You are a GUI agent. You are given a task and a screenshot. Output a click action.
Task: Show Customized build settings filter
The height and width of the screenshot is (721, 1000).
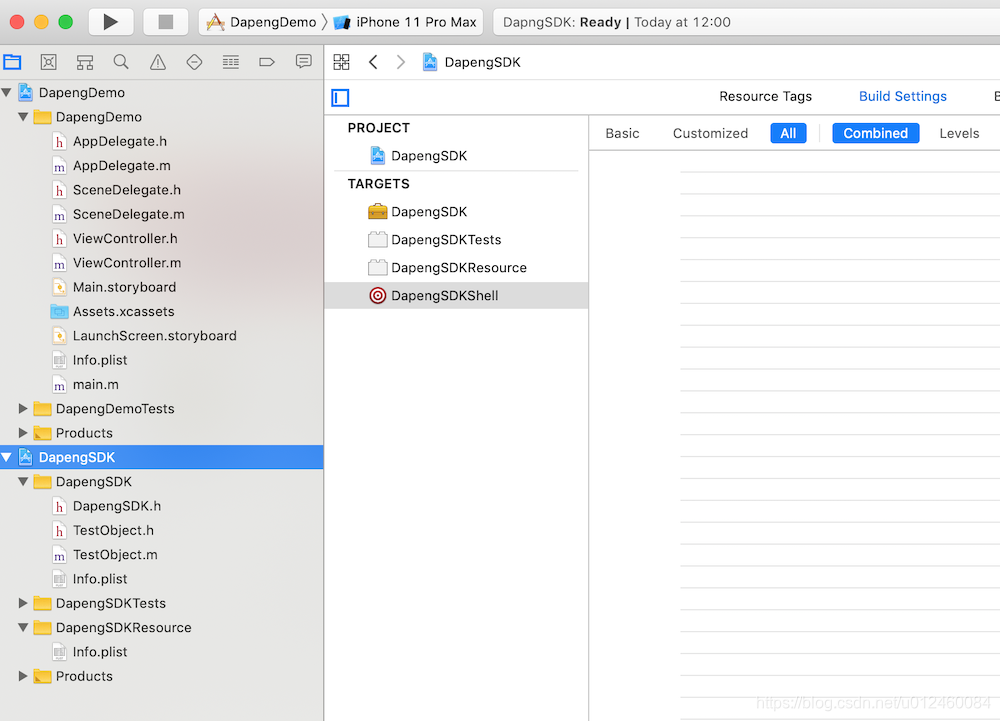710,133
